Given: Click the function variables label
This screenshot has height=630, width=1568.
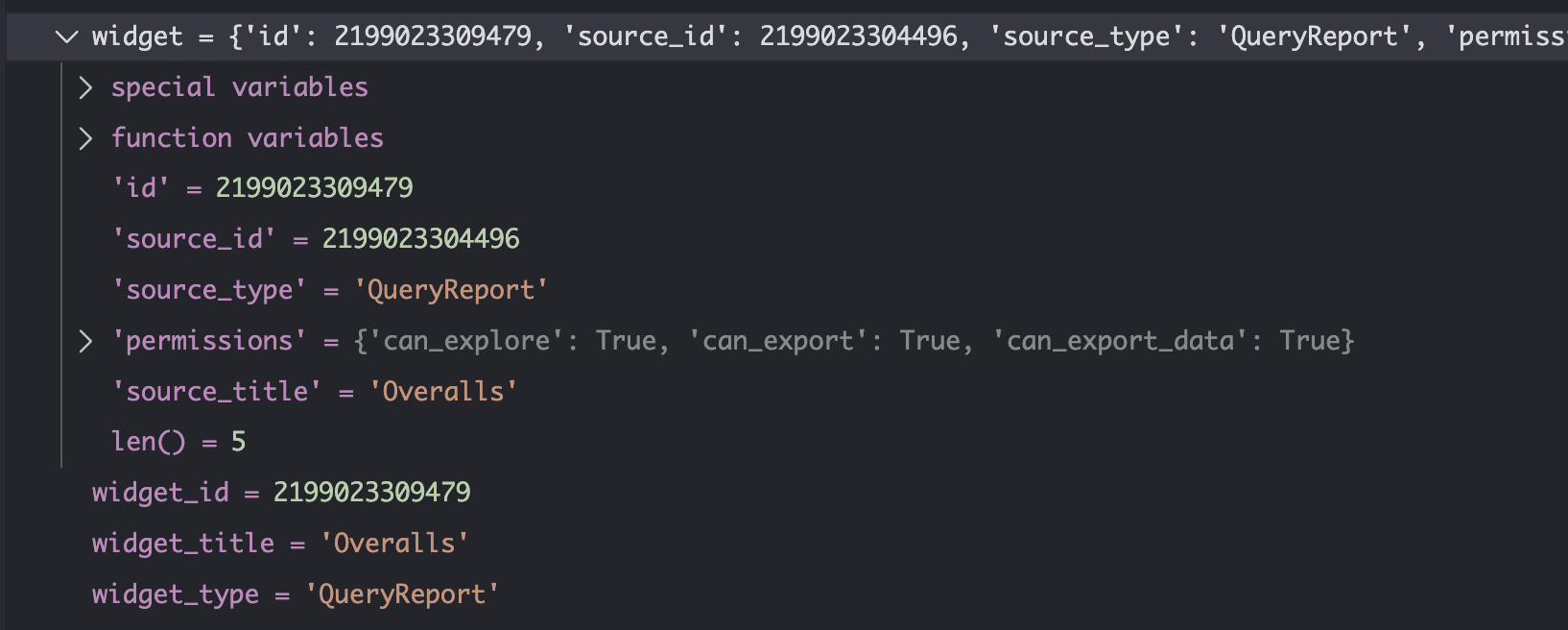Looking at the screenshot, I should pyautogui.click(x=247, y=139).
